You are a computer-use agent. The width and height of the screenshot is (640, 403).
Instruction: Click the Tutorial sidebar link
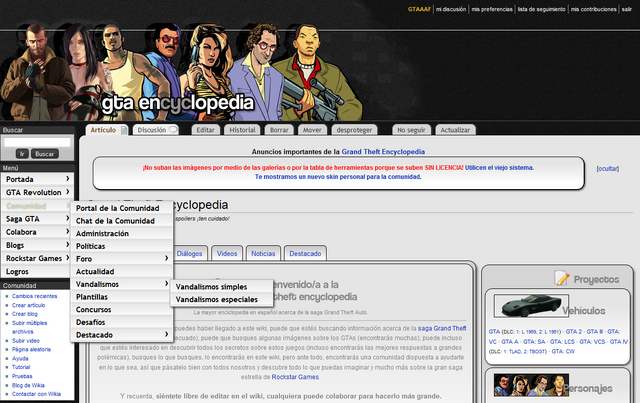click(x=21, y=367)
